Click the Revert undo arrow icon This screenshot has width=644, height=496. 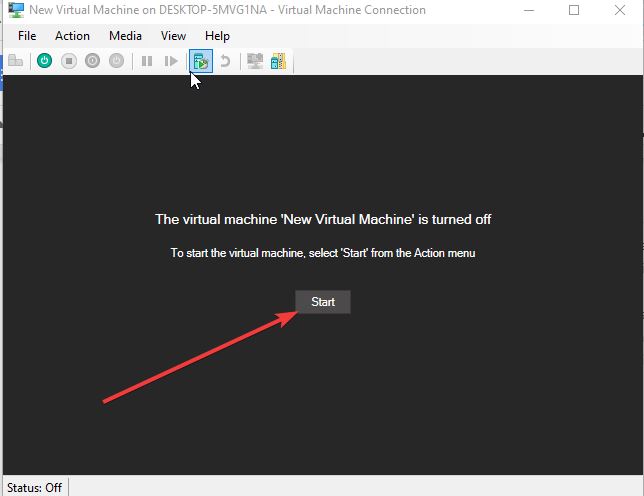click(x=225, y=61)
